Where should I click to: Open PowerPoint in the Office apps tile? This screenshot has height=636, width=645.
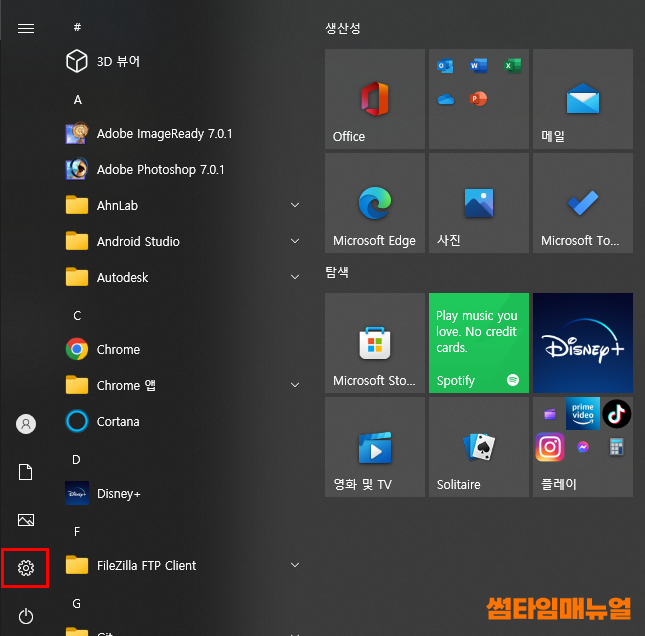click(x=478, y=99)
